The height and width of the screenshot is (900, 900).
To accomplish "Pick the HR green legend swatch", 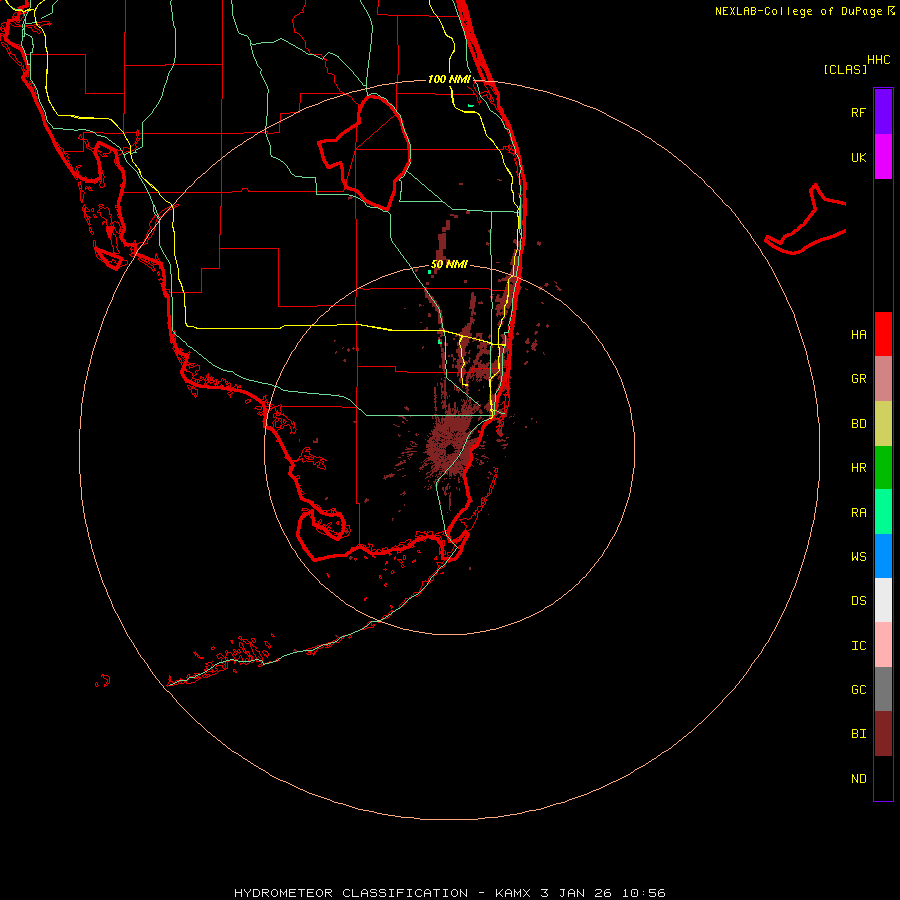I will [883, 468].
